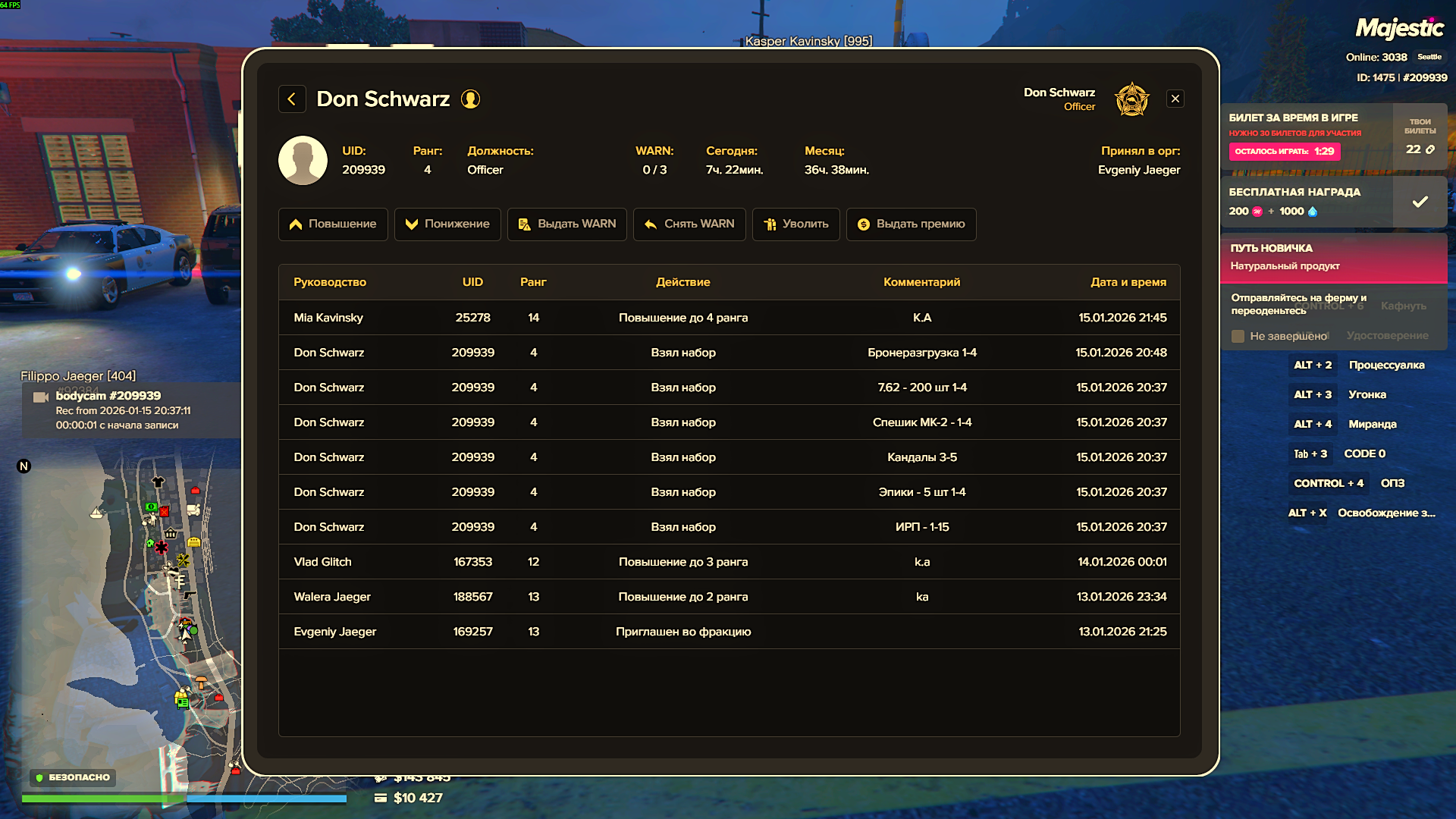The width and height of the screenshot is (1456, 819).
Task: Click the back arrow next to Don Schwarz
Action: [x=292, y=99]
